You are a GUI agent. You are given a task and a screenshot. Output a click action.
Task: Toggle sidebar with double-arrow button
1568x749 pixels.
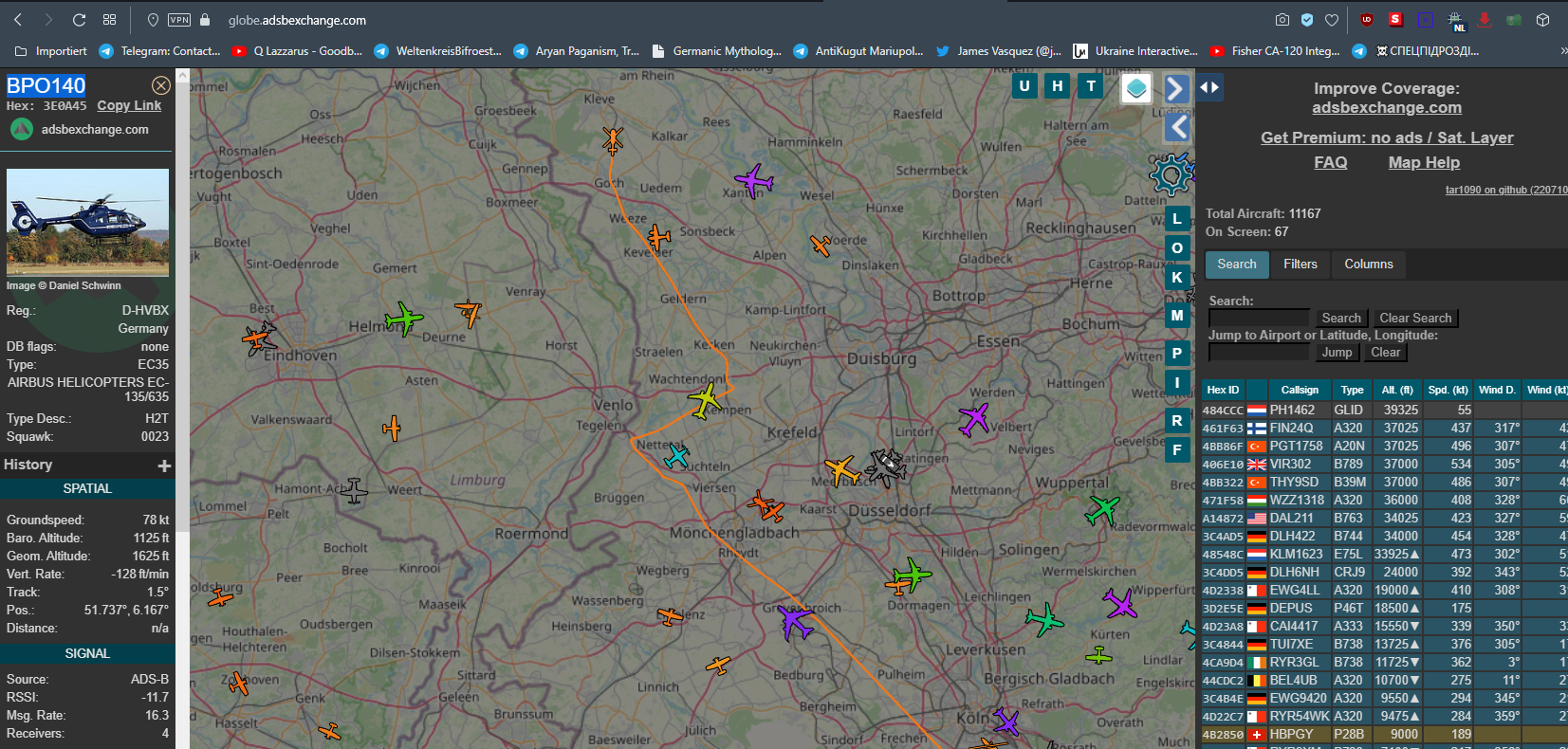tap(1209, 87)
